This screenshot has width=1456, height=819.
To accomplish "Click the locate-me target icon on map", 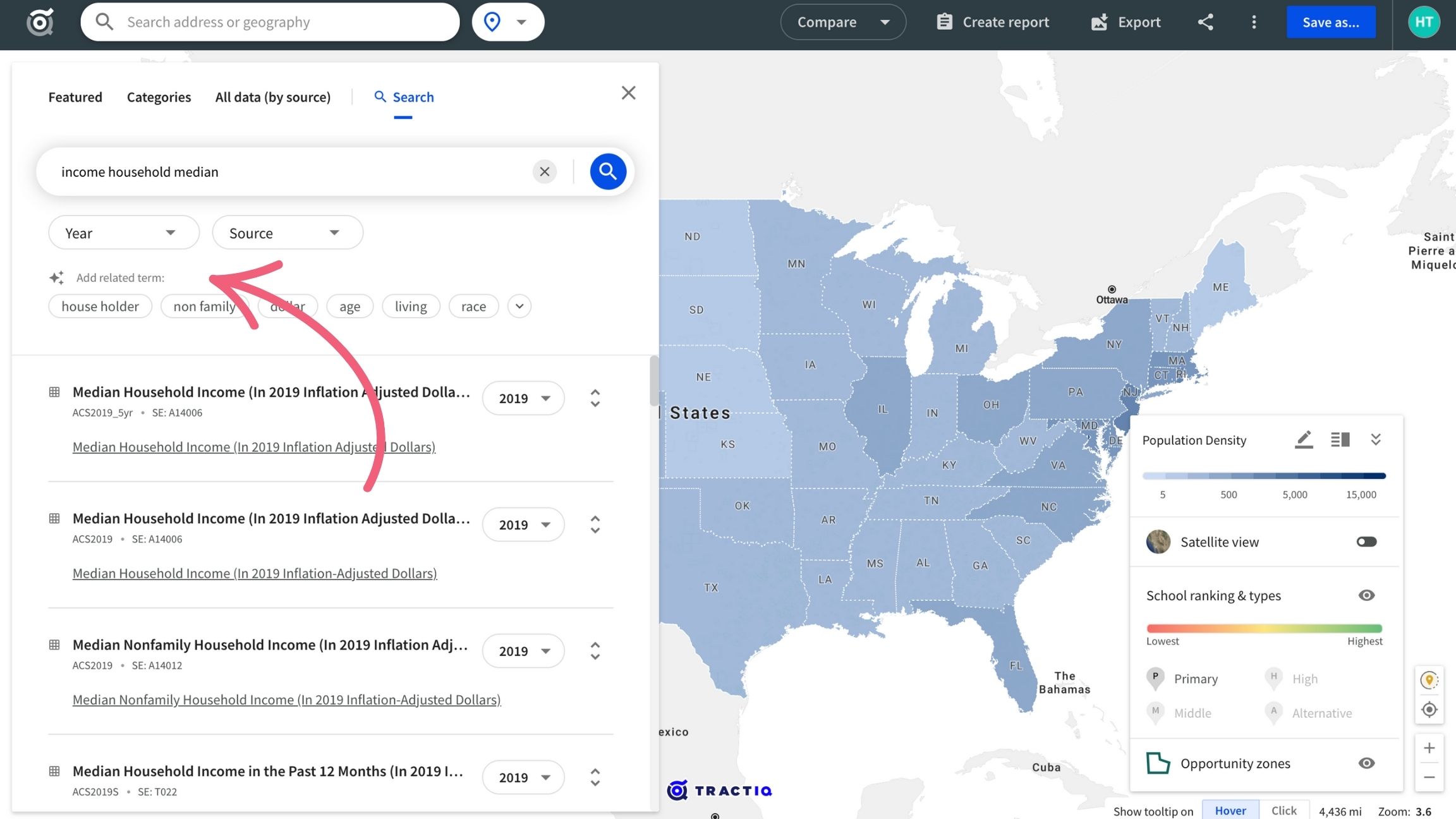I will 1429,710.
